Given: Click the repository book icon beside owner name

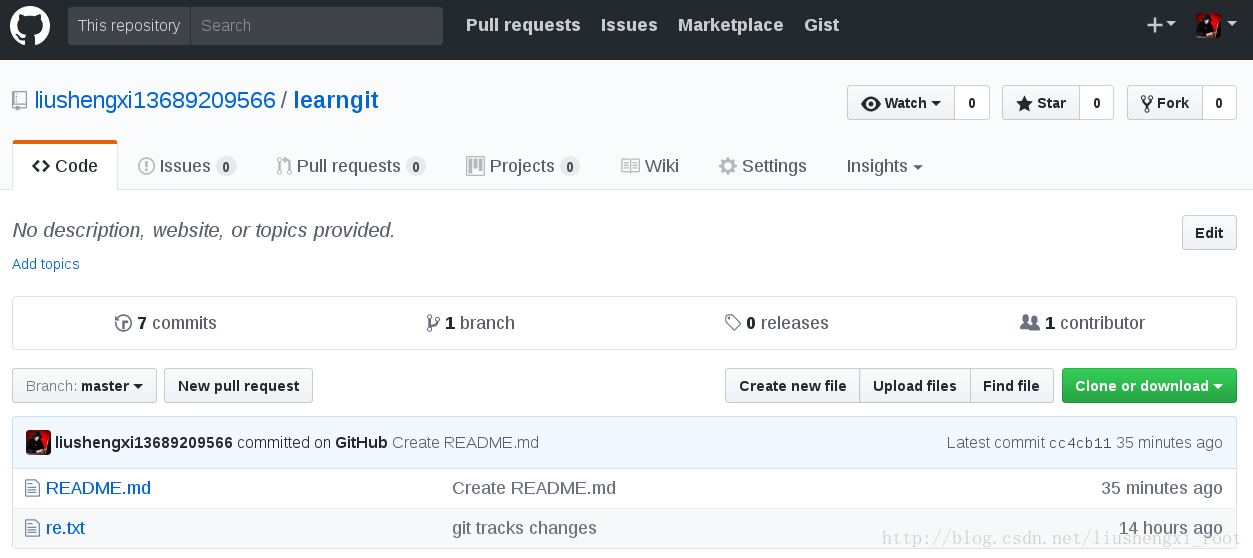Looking at the screenshot, I should 20,101.
